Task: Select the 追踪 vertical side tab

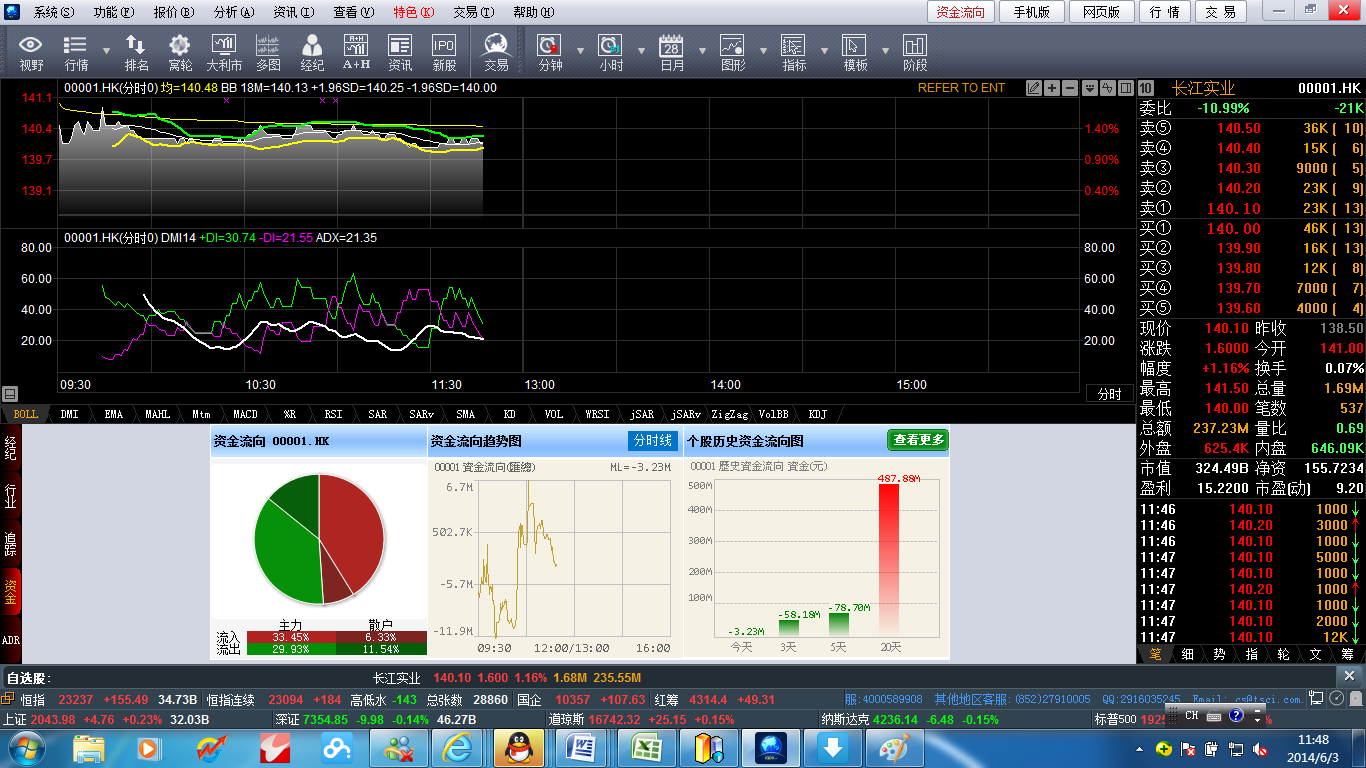Action: coord(11,543)
